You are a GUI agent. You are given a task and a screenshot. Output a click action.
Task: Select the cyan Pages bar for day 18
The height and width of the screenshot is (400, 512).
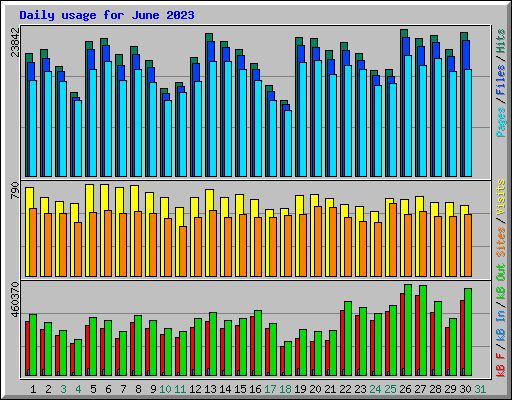(x=288, y=143)
